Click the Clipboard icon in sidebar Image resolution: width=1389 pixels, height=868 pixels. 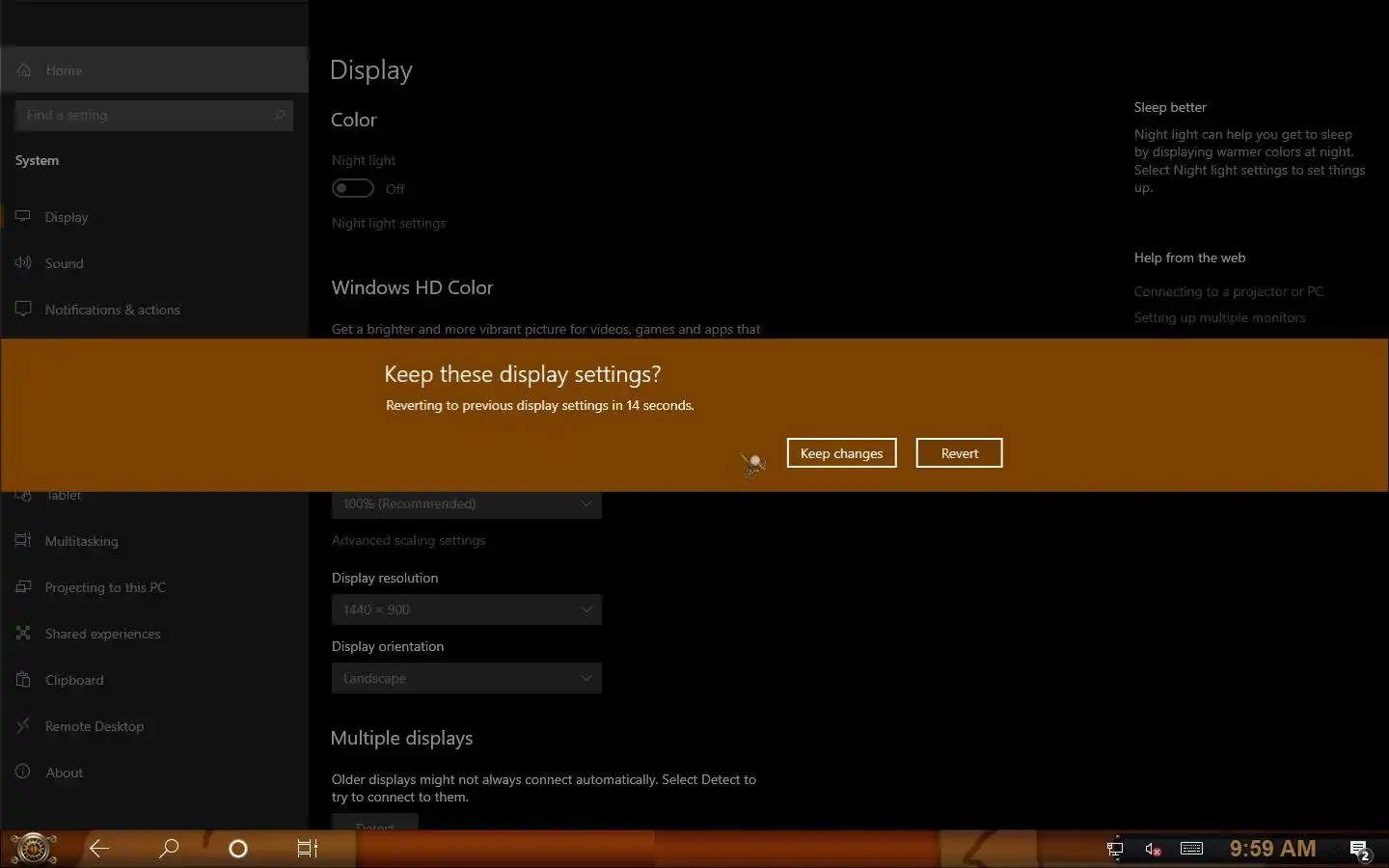(23, 679)
